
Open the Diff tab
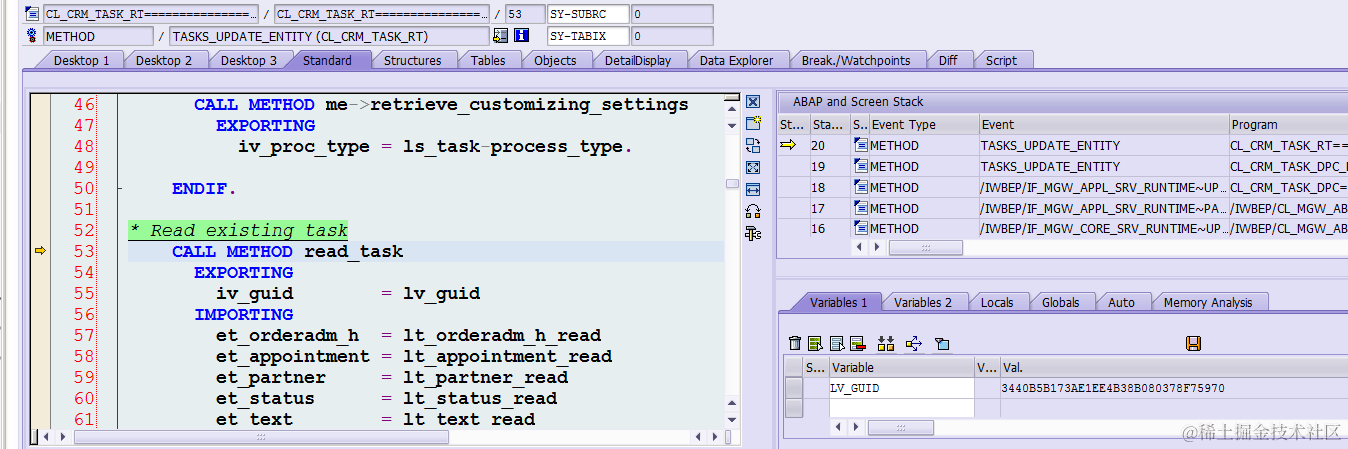948,60
